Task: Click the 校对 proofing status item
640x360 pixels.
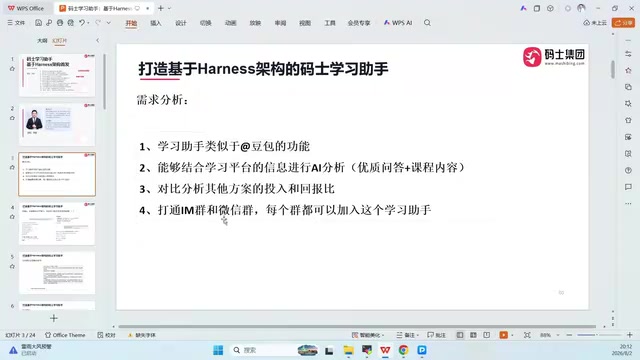Action: (107, 335)
